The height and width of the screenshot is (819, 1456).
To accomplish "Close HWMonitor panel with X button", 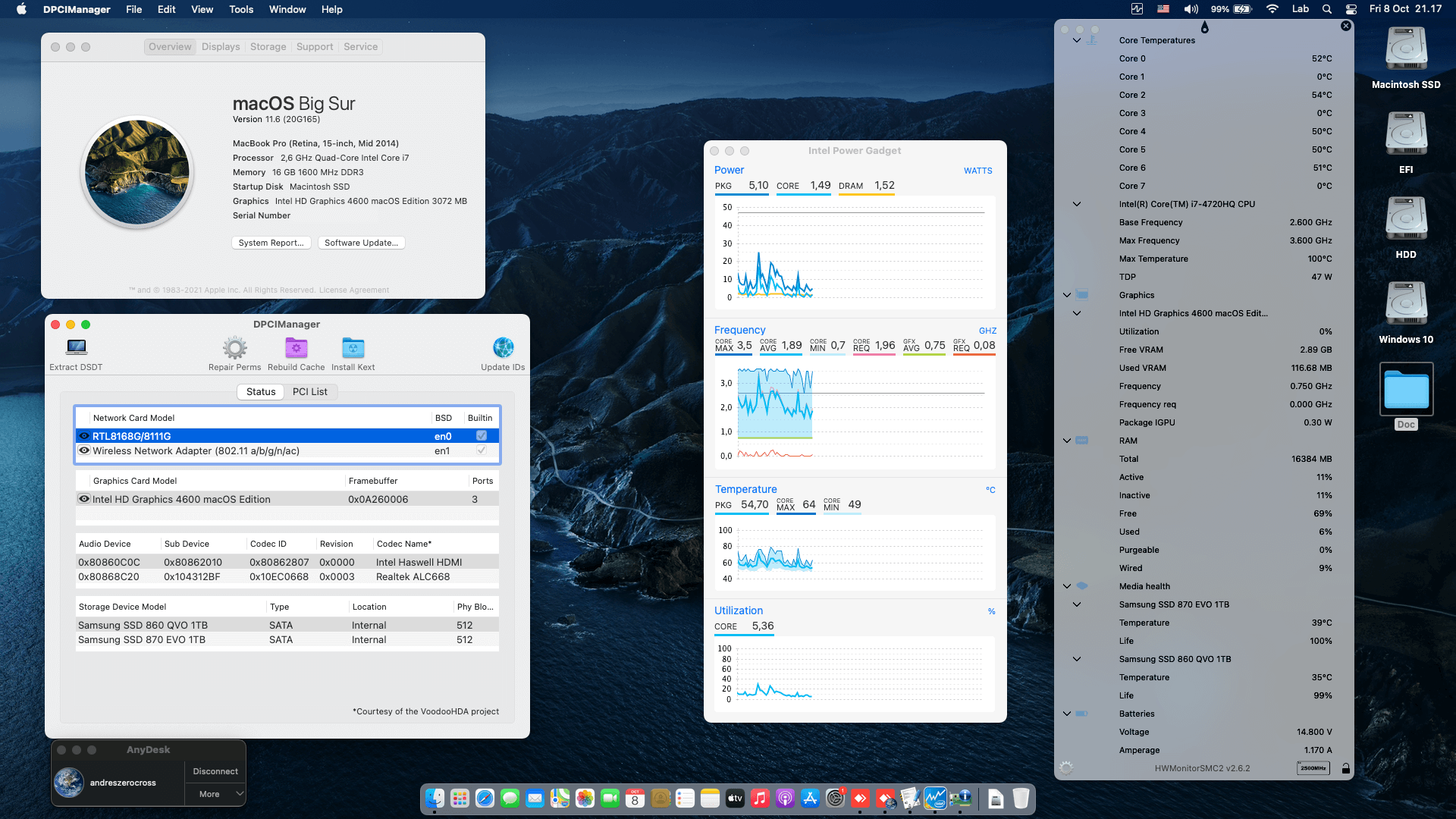I will coord(1346,26).
